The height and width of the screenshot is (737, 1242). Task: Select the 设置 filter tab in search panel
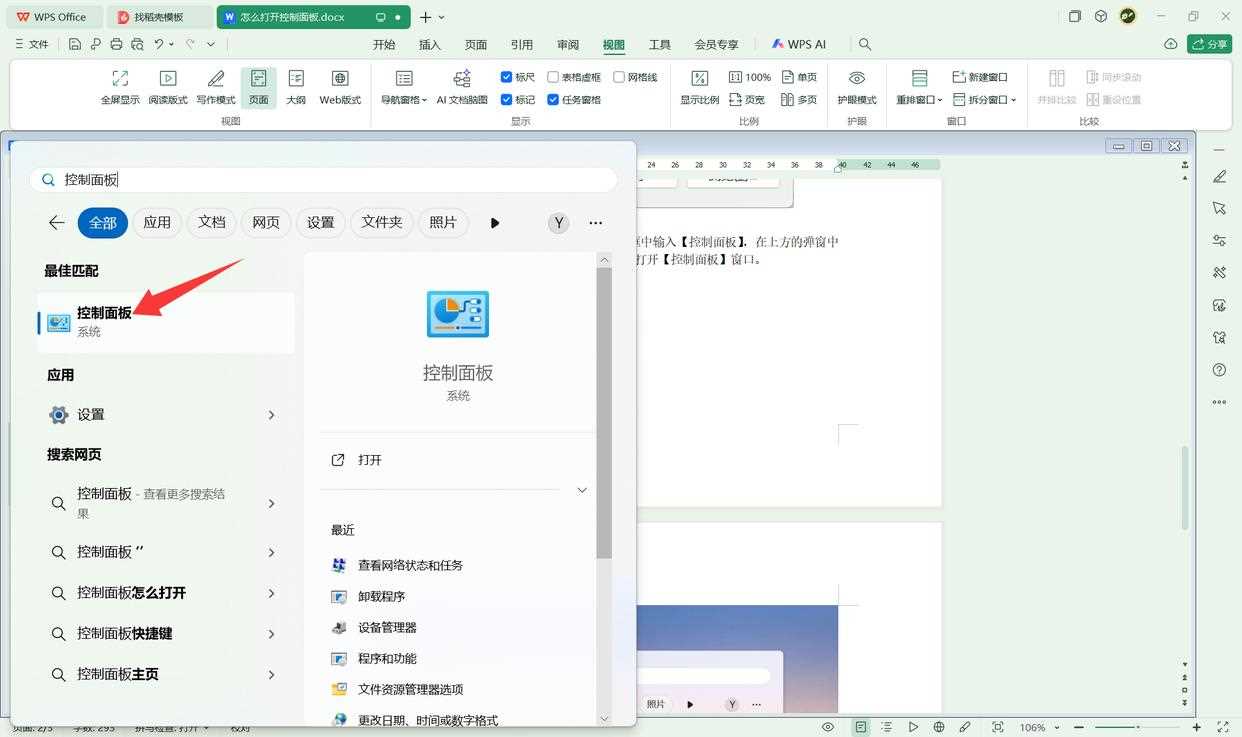point(320,222)
